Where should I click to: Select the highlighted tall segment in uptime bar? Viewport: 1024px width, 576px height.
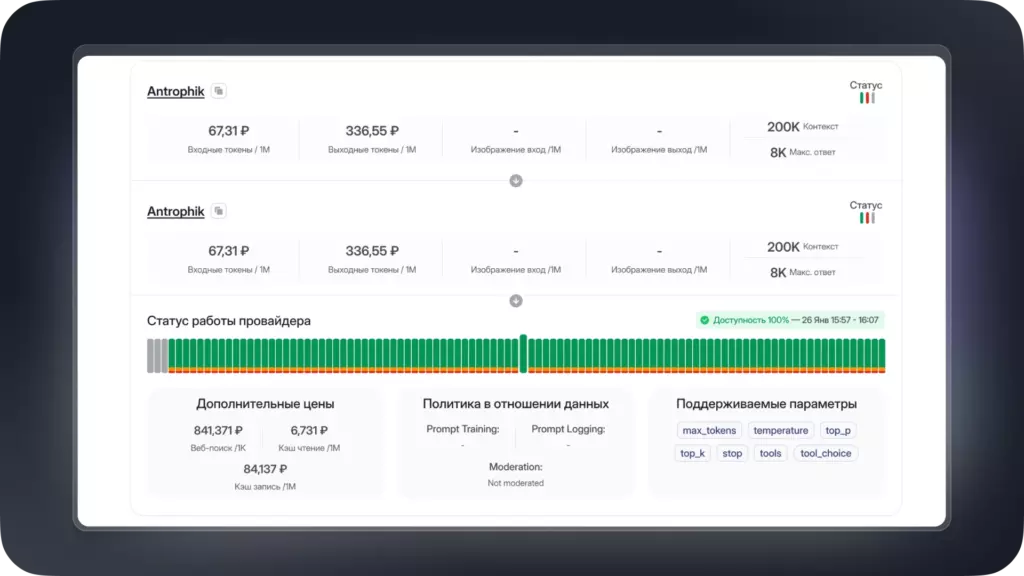(x=523, y=353)
